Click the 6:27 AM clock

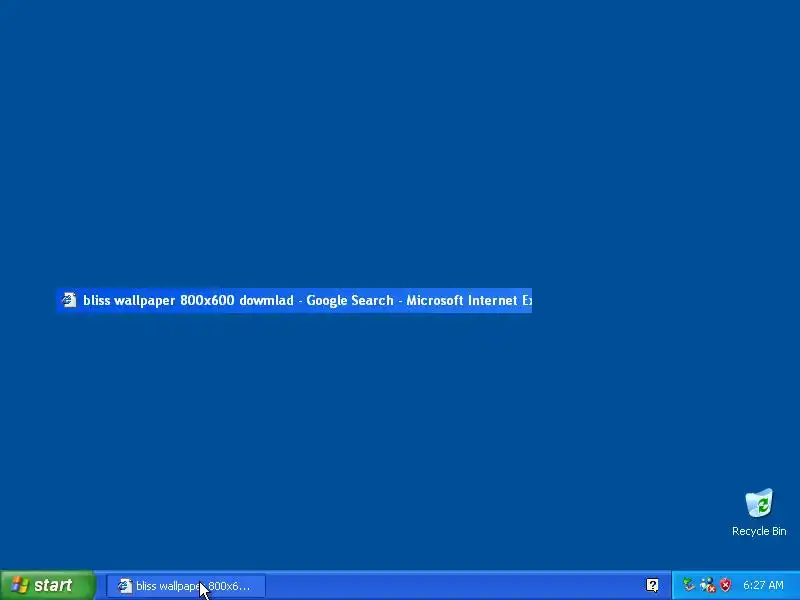point(763,585)
